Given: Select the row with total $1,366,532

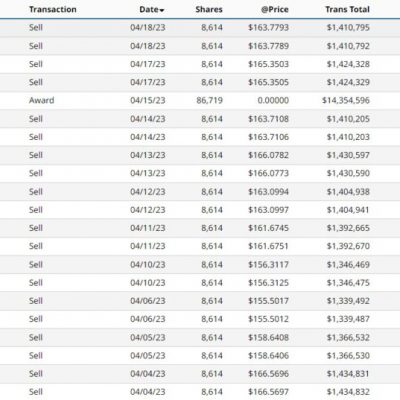Looking at the screenshot, I should coord(200,337).
